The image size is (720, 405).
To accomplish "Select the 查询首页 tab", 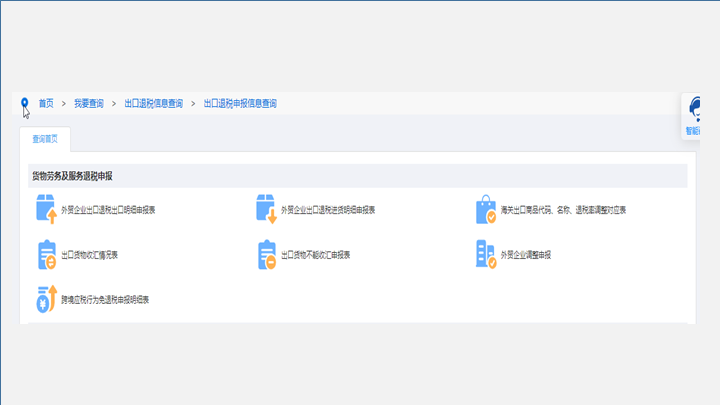I will [x=45, y=139].
